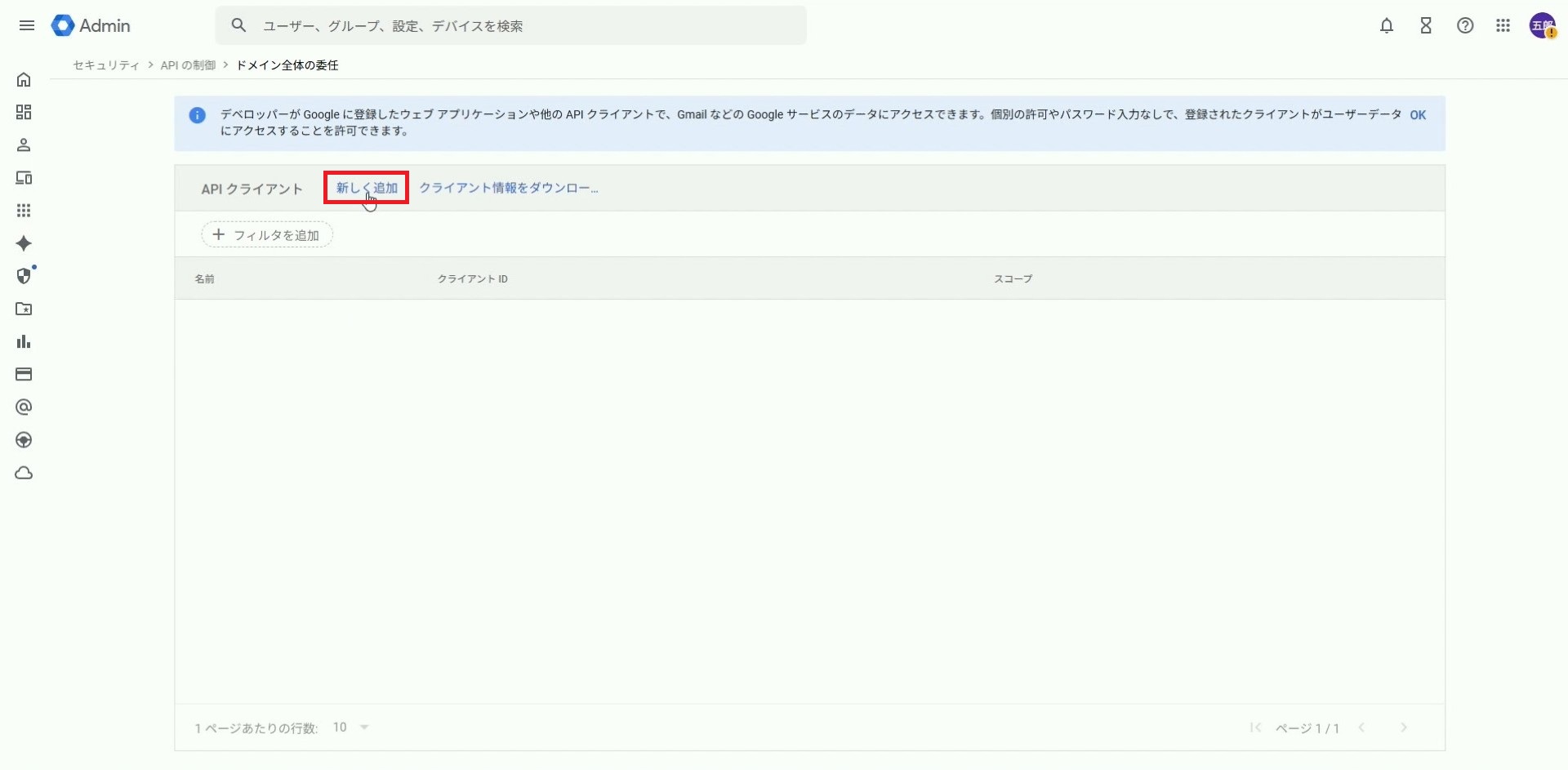Open the Users person icon in sidebar
This screenshot has width=1568, height=770.
(24, 145)
